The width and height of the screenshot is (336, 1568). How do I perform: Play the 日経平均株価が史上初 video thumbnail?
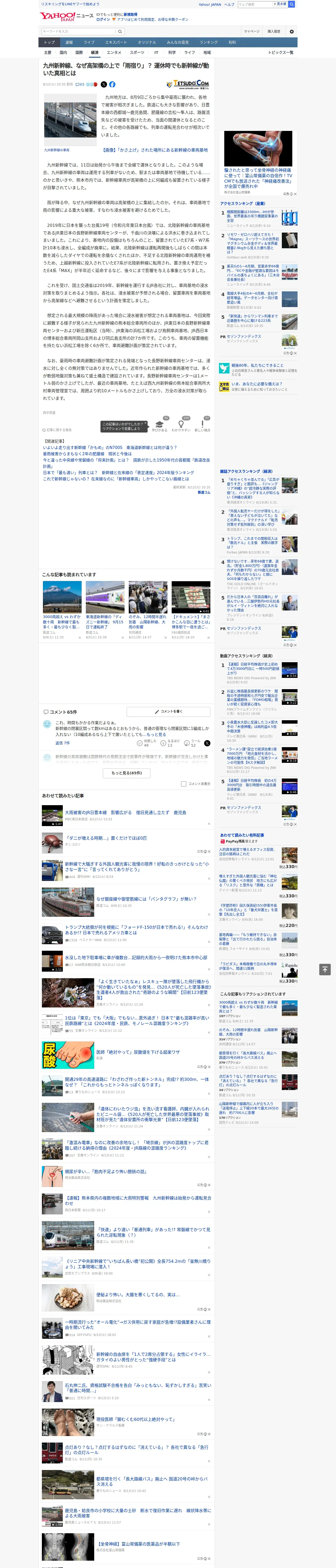[290, 670]
